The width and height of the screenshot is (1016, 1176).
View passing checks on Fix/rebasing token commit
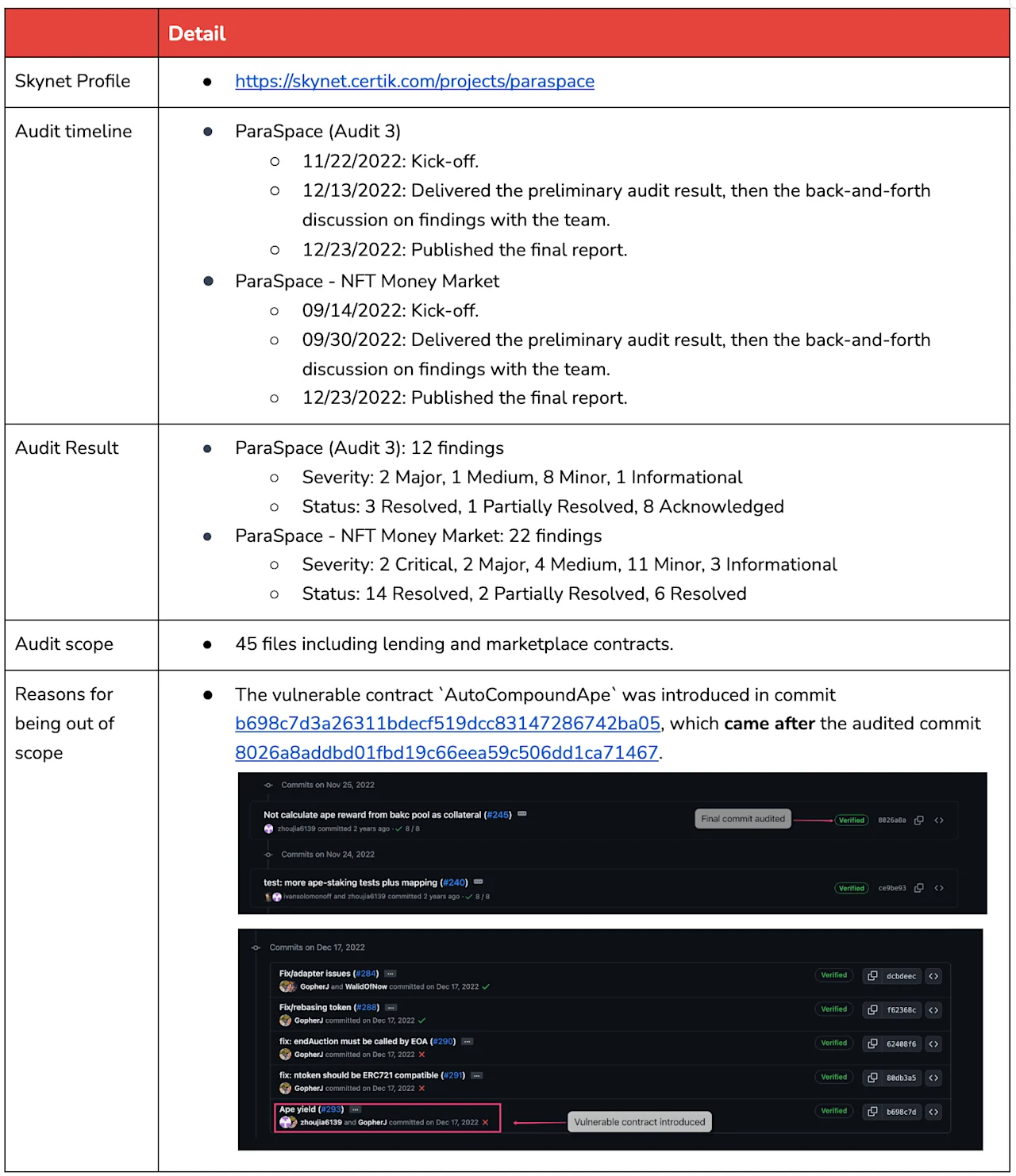coord(421,1020)
